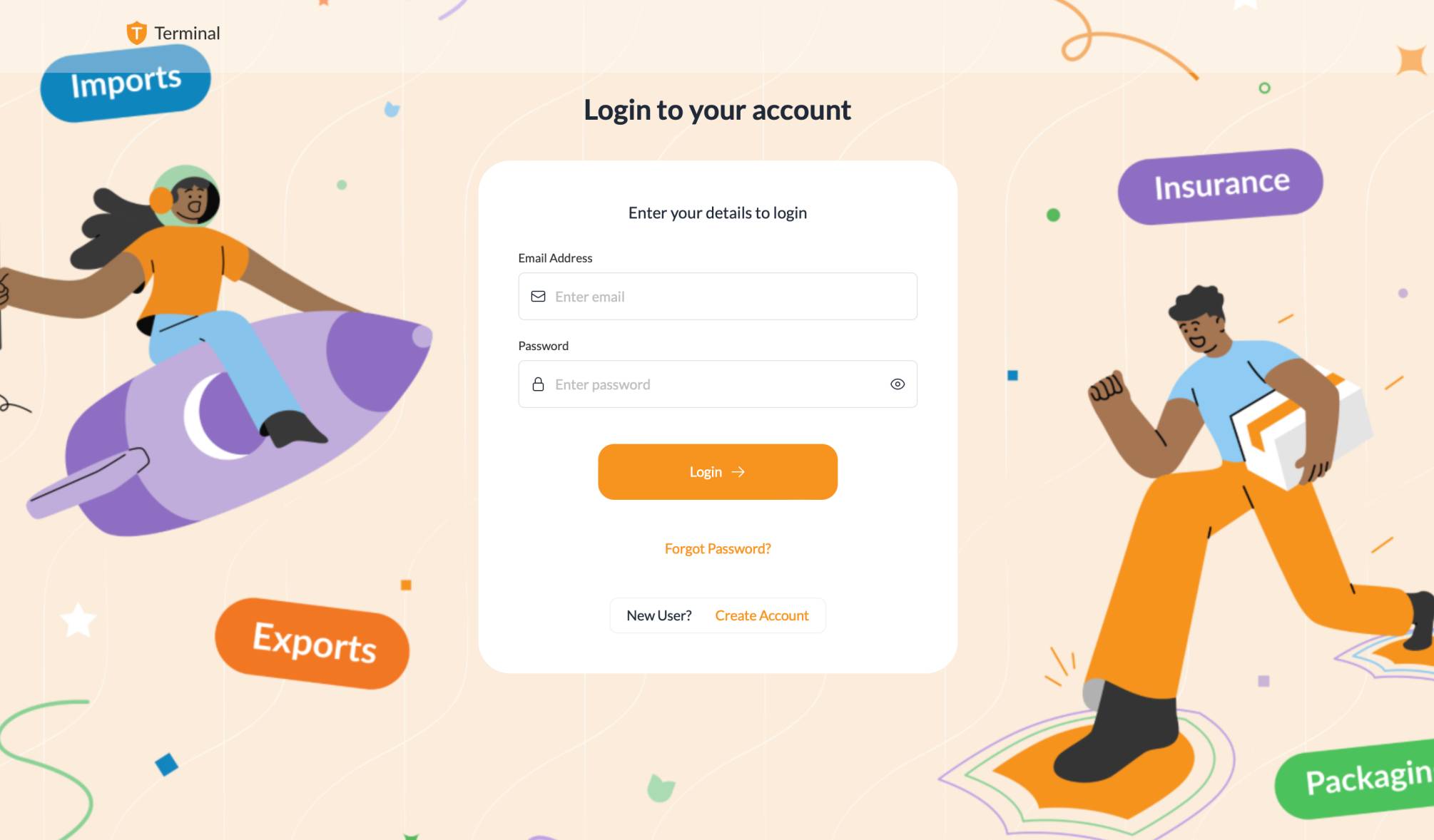
Task: Submit with the orange Login button
Action: point(718,472)
